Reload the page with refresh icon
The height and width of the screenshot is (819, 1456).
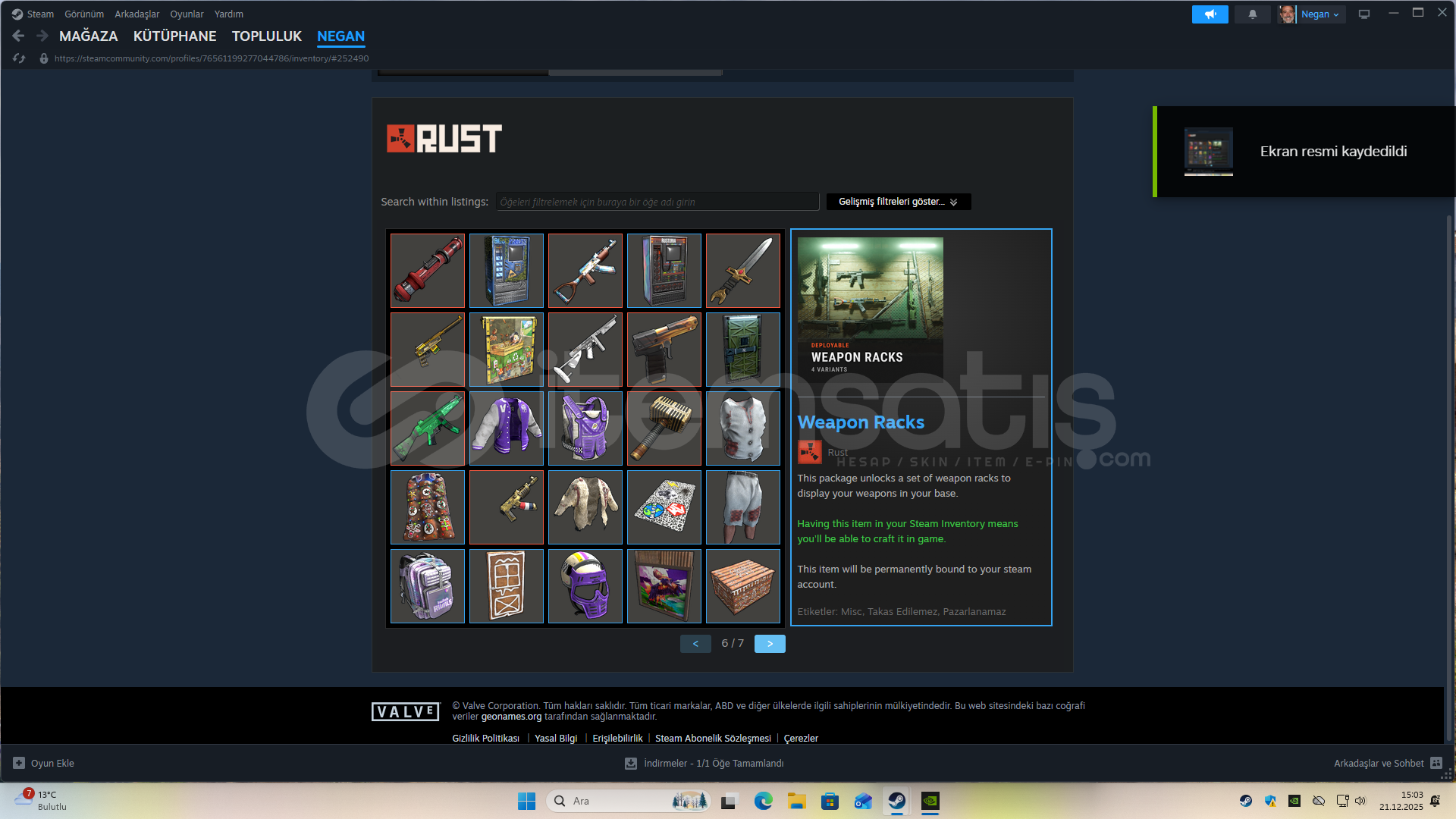[x=19, y=58]
